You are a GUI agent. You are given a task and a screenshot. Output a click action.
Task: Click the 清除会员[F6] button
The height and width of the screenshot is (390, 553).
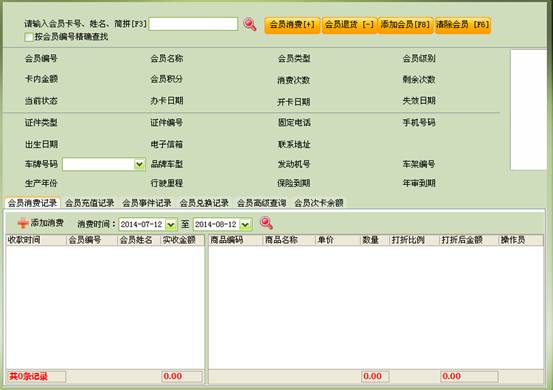[x=462, y=25]
